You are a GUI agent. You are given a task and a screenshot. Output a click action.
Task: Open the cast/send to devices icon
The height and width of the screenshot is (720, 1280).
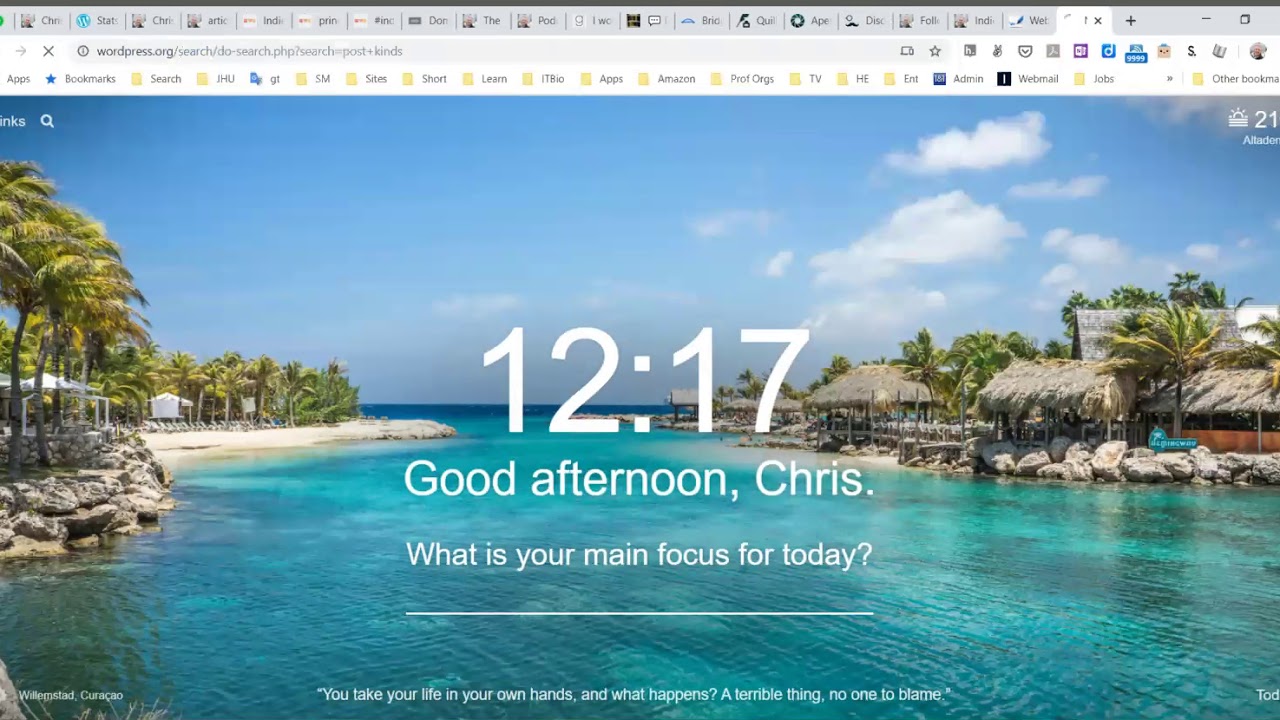(907, 51)
